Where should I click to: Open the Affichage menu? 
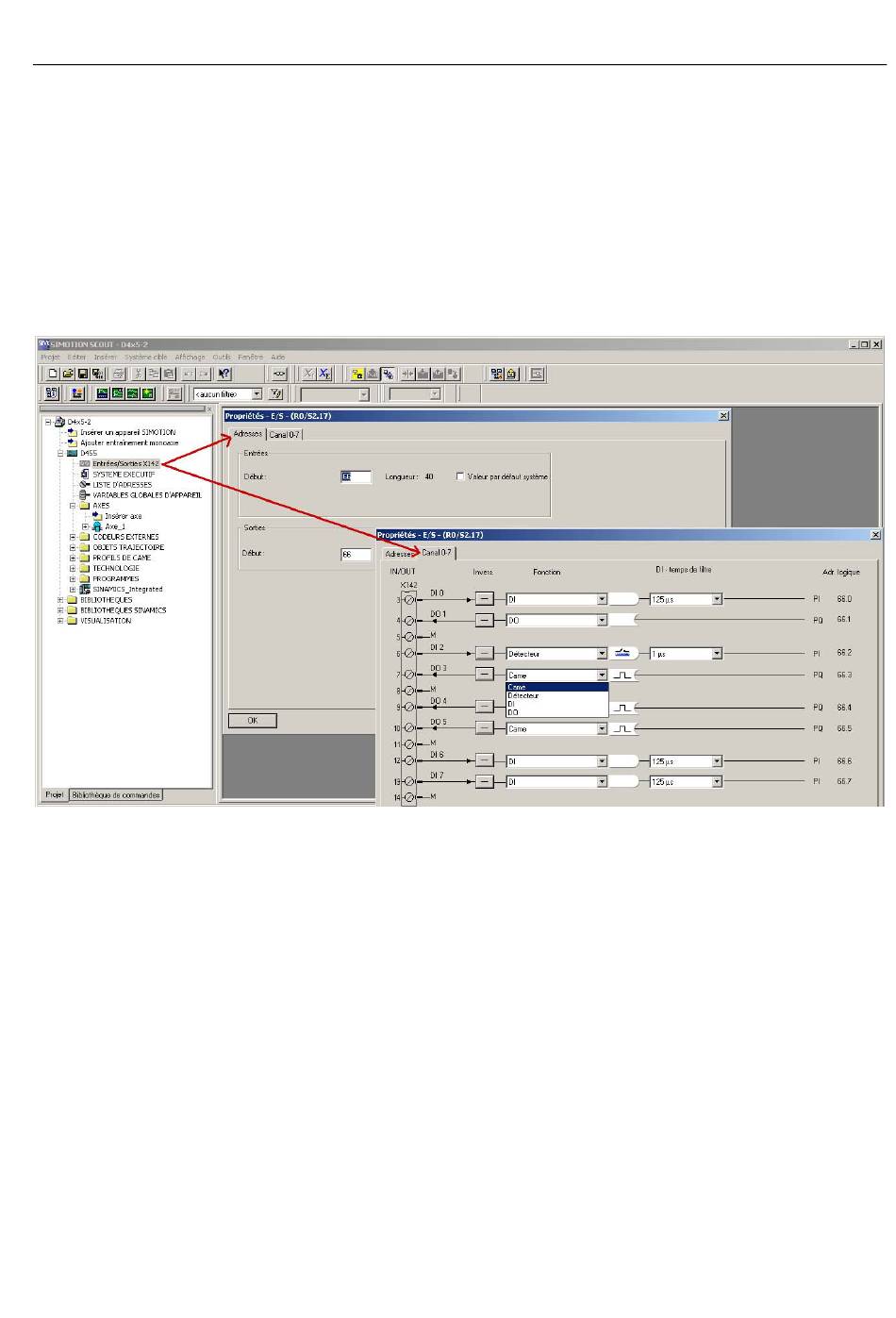[x=190, y=358]
